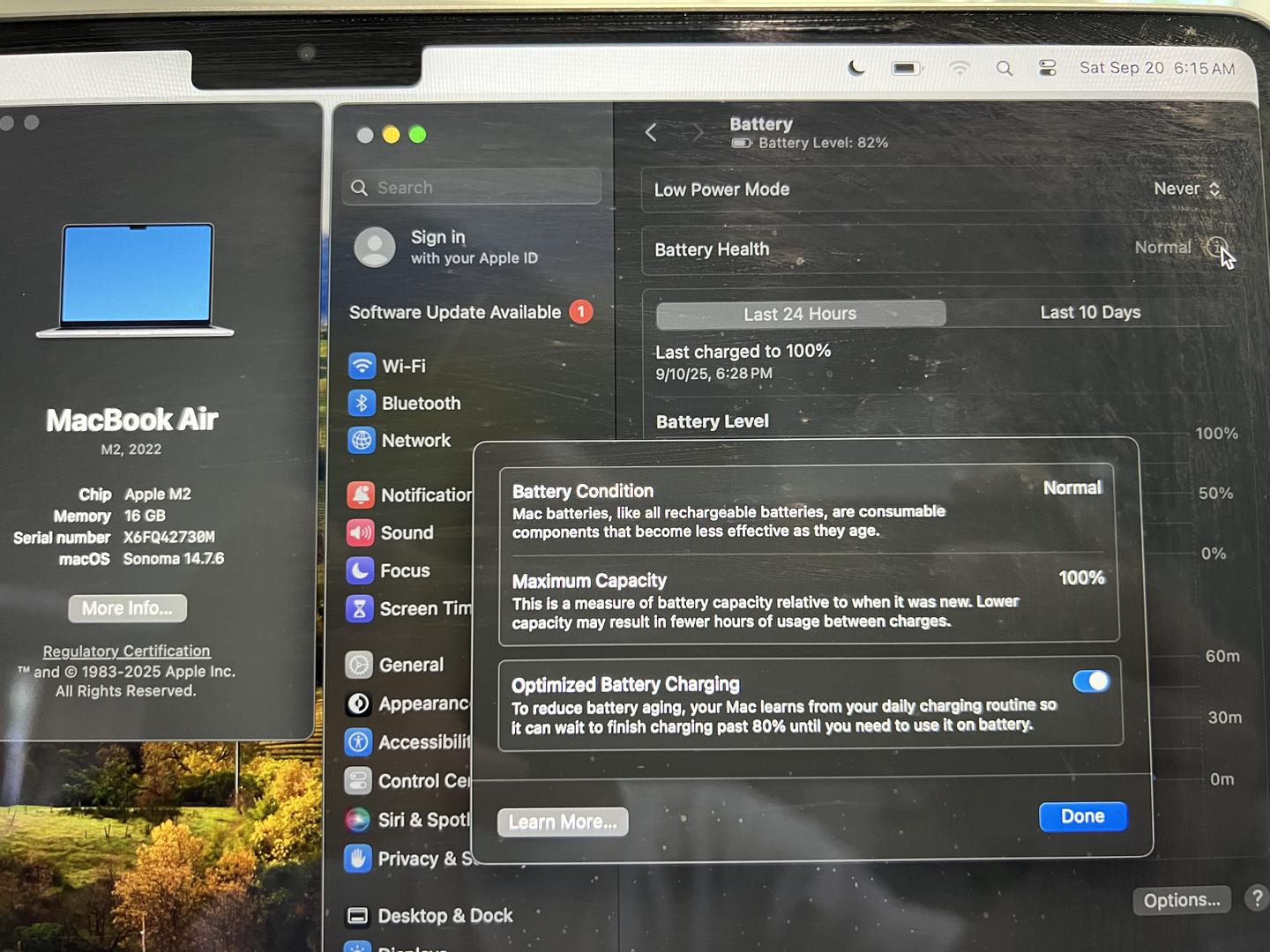Click the red software update badge
The image size is (1270, 952).
[581, 312]
